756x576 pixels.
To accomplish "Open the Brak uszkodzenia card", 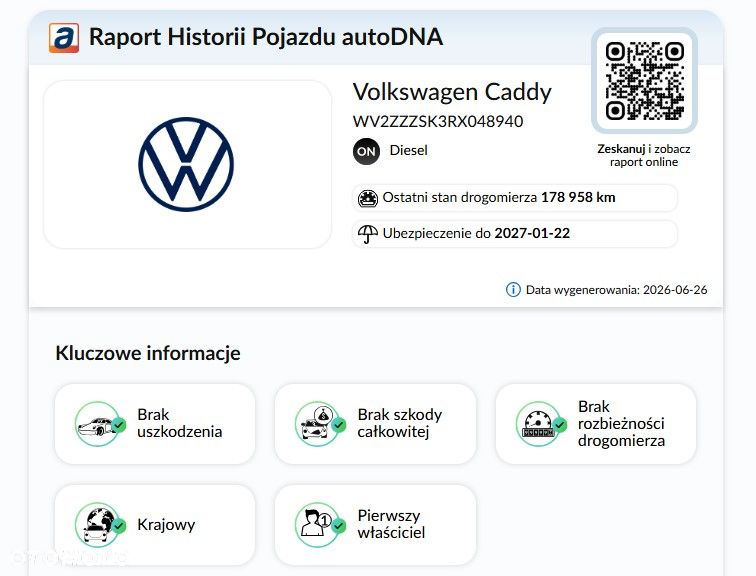I will tap(155, 424).
